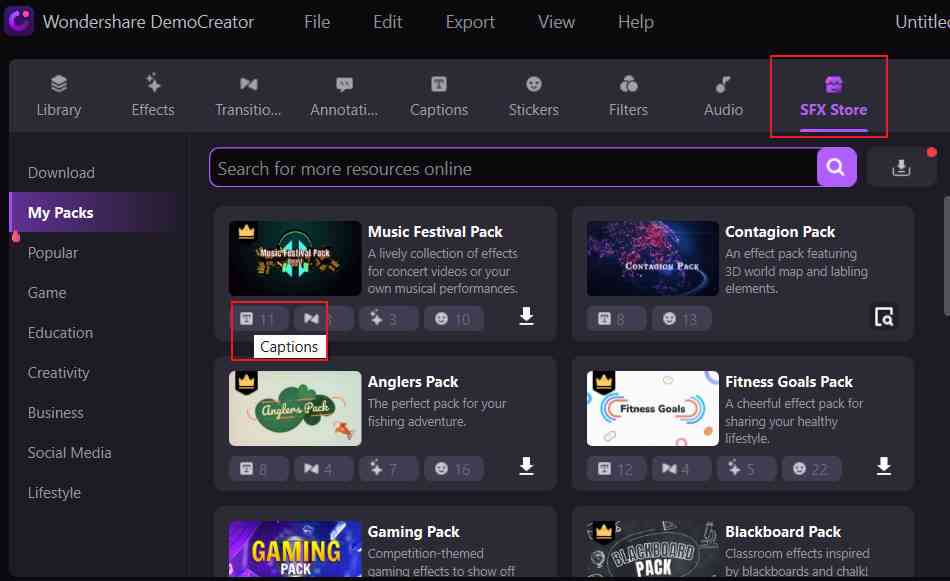Open the Anglers Pack thumbnail
Viewport: 950px width, 581px height.
295,408
